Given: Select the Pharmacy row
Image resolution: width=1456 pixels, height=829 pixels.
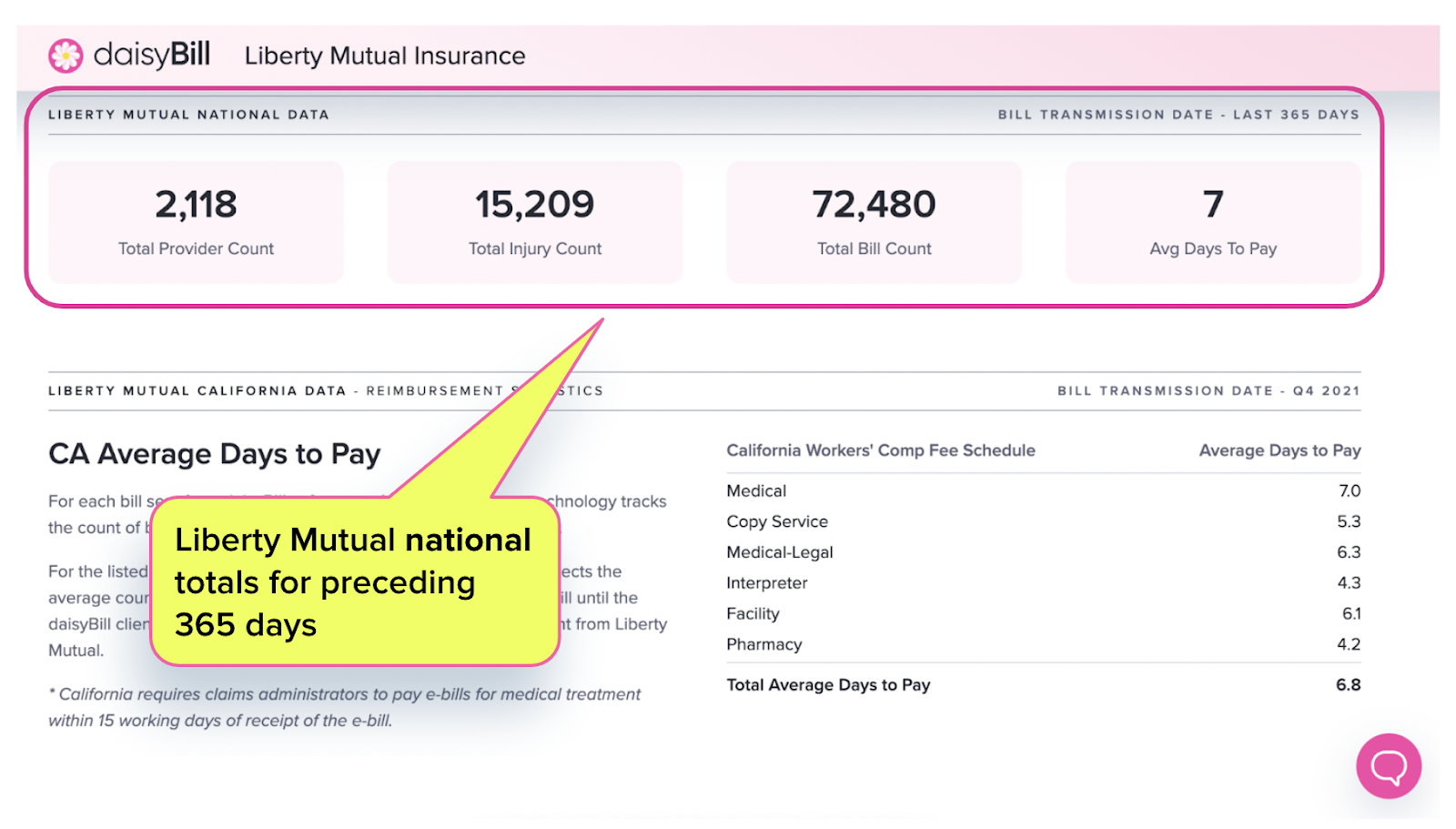Looking at the screenshot, I should point(1044,644).
